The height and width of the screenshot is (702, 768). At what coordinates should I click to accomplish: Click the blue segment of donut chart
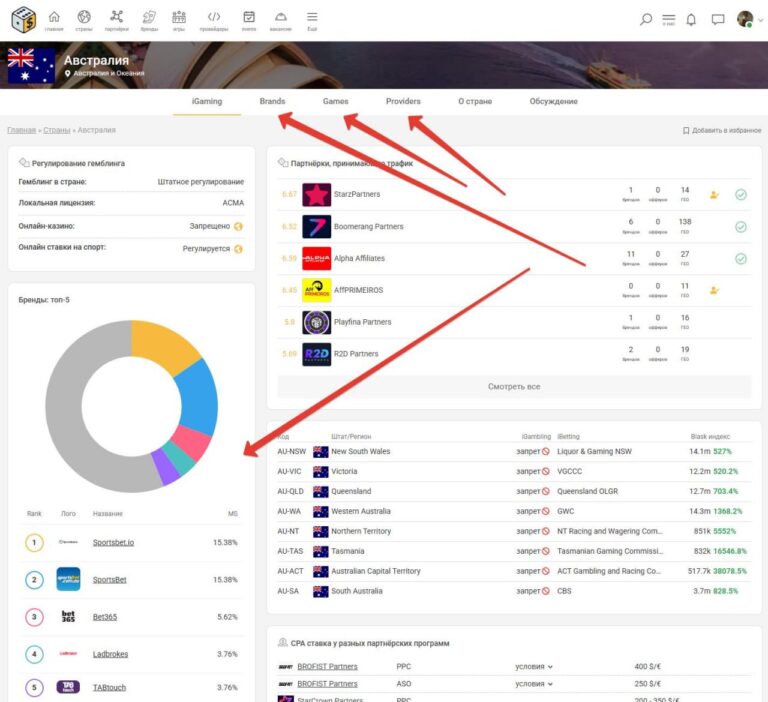coord(200,395)
